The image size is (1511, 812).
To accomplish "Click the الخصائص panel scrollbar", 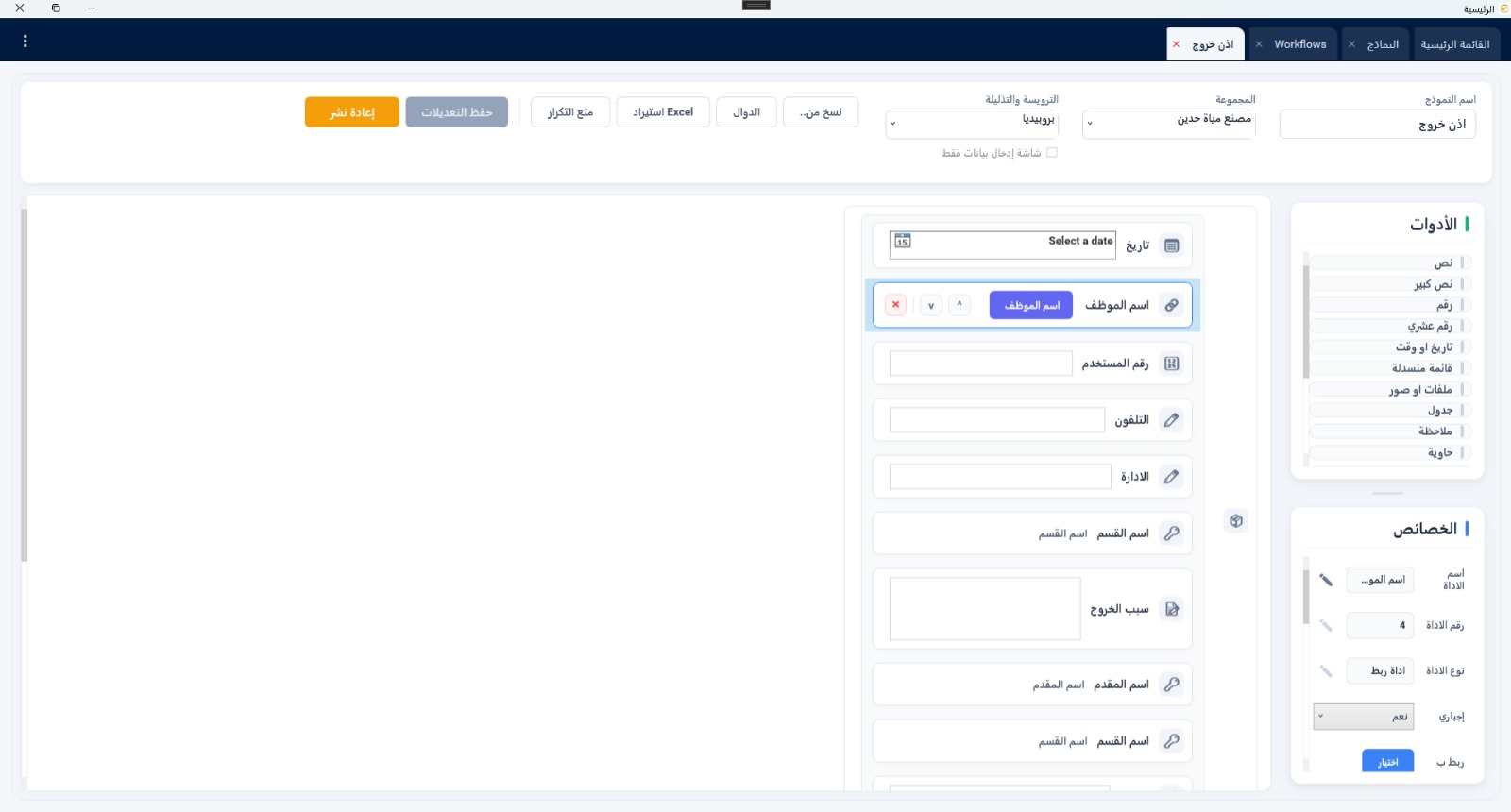I will tap(1306, 595).
